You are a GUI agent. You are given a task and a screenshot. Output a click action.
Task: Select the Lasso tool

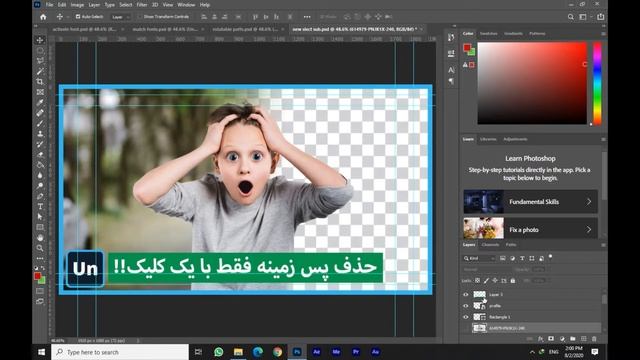[x=40, y=61]
